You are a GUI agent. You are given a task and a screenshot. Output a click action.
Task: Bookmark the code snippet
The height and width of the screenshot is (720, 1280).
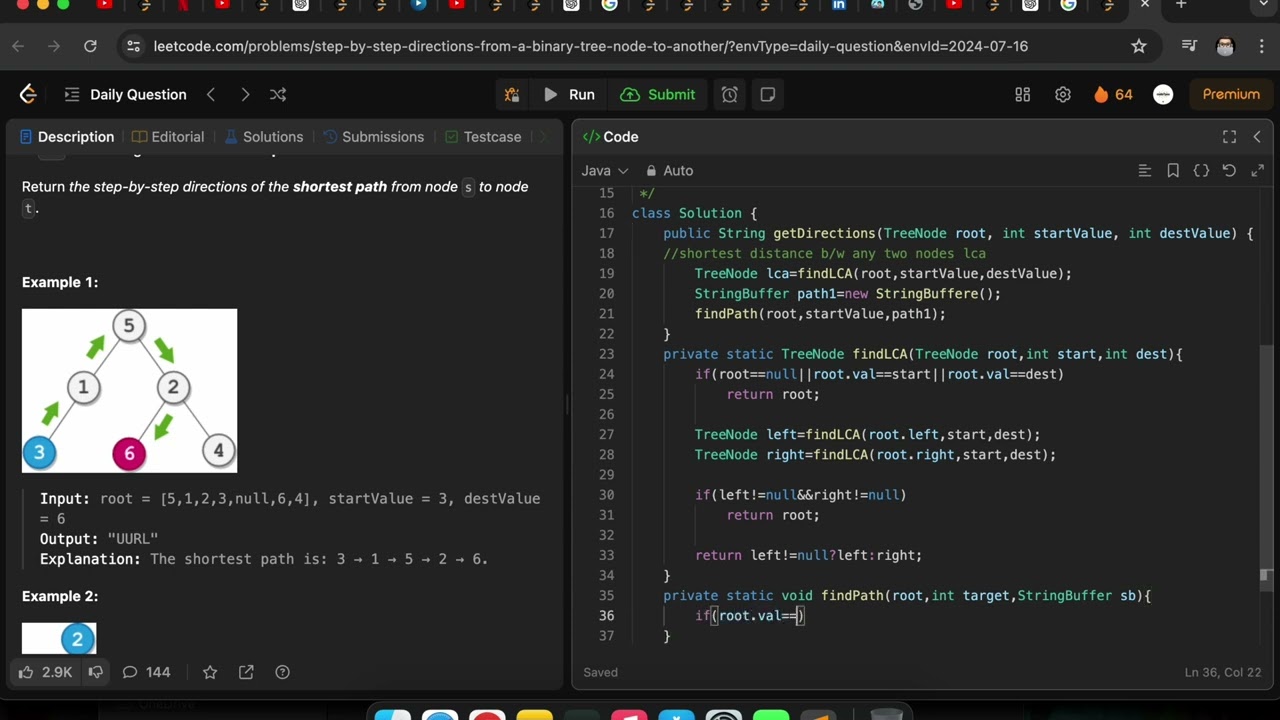pos(1173,171)
